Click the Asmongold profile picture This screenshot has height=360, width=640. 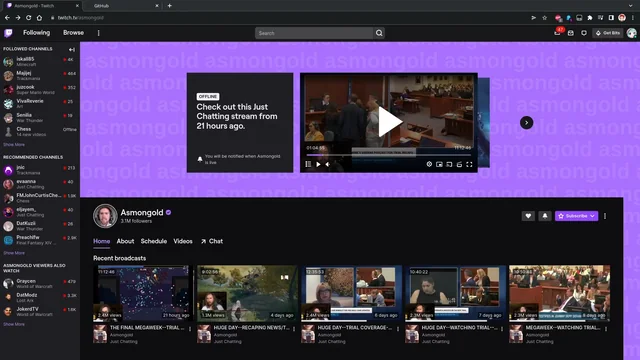coord(105,216)
